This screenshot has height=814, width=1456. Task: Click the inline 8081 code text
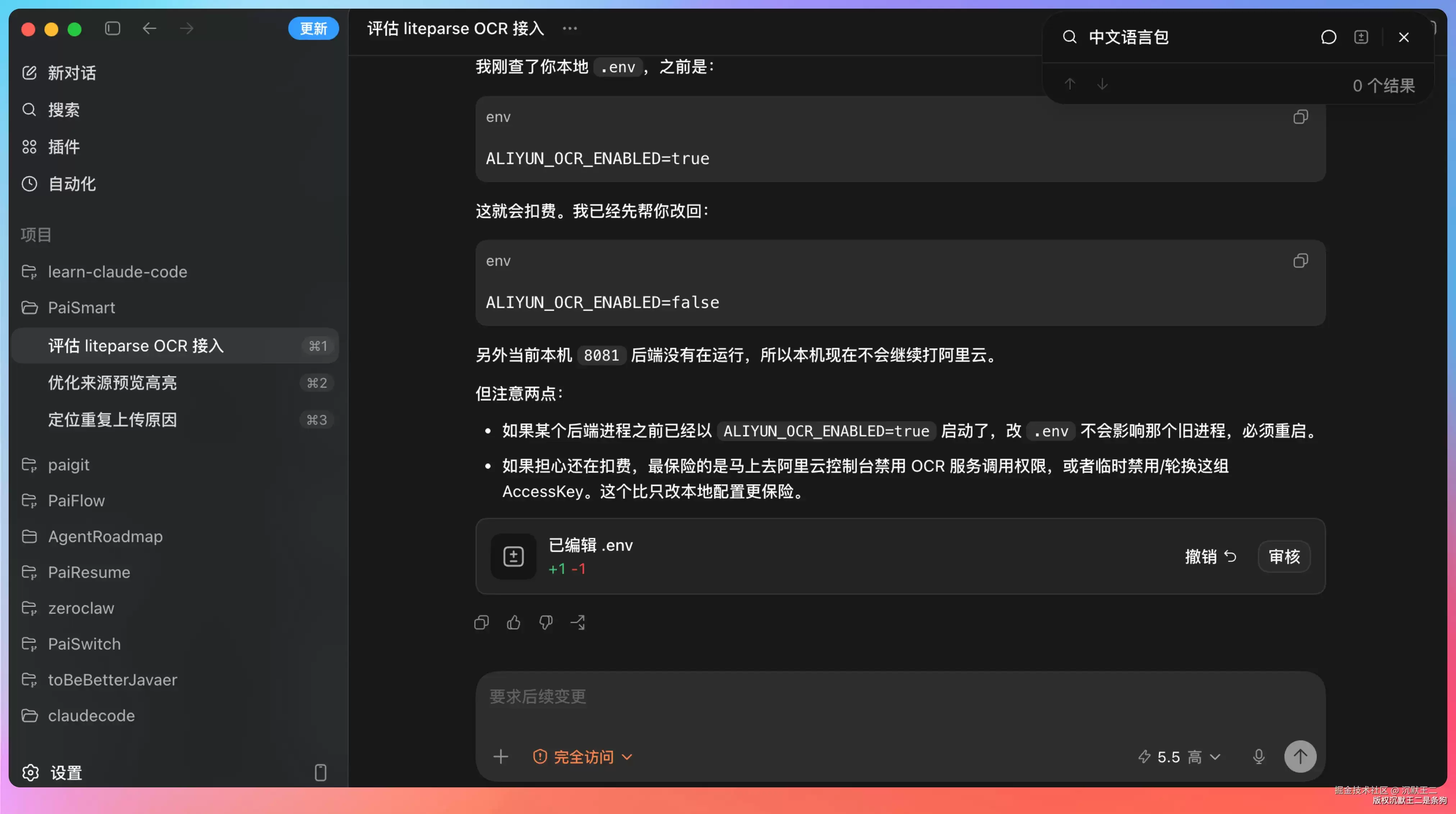[x=601, y=355]
